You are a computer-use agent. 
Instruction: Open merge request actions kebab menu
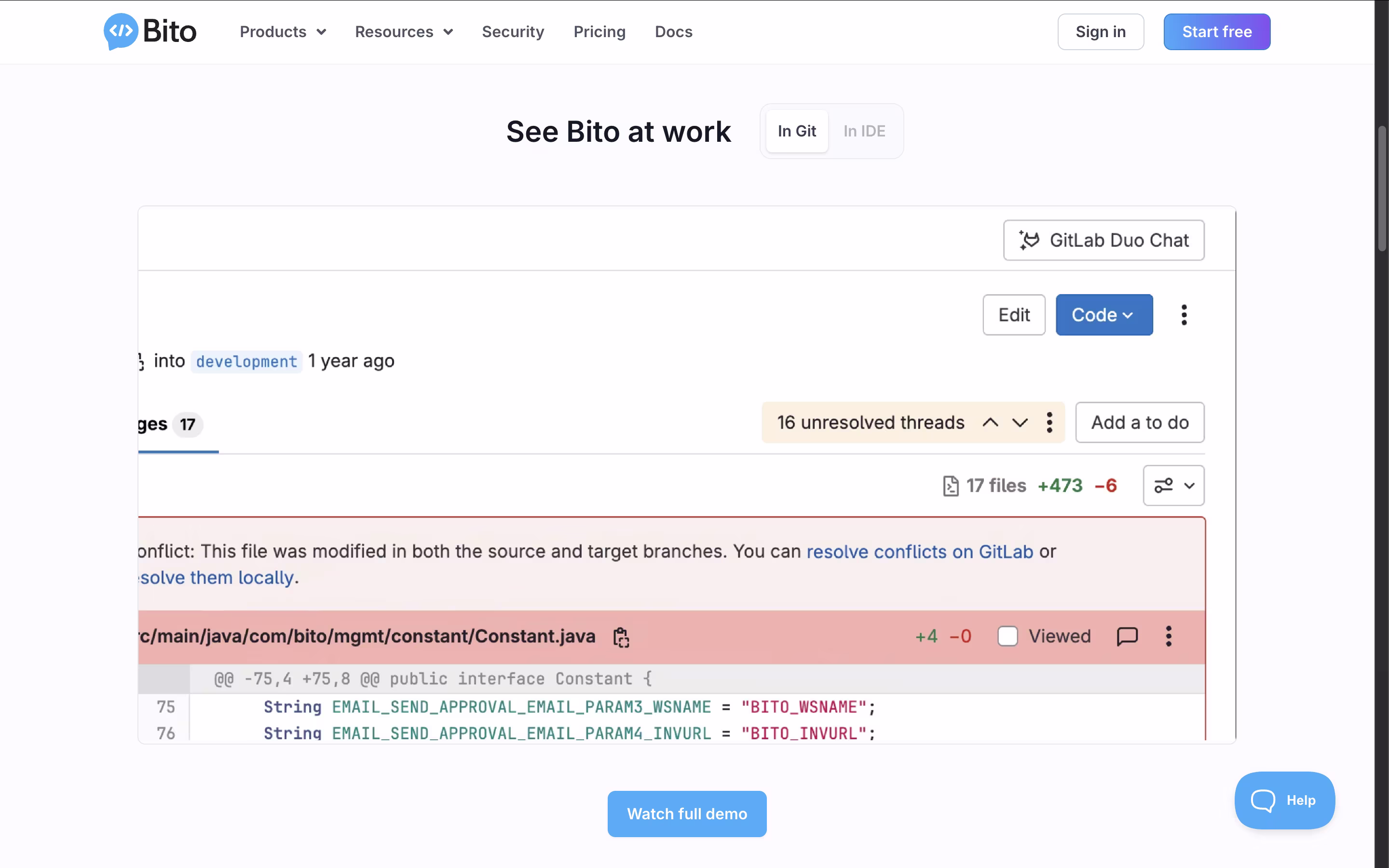click(x=1184, y=314)
